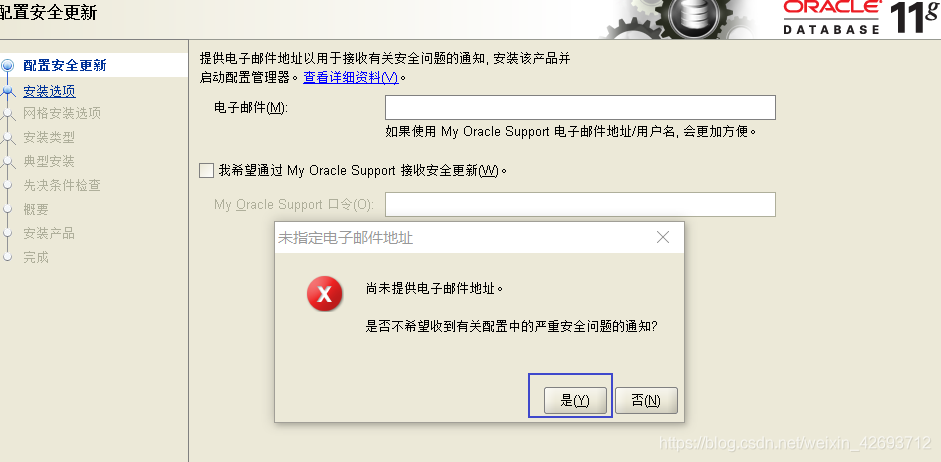The height and width of the screenshot is (462, 941).
Task: Enable 我希望通过 My Oracle Support 接收安全更新 checkbox
Action: point(206,170)
